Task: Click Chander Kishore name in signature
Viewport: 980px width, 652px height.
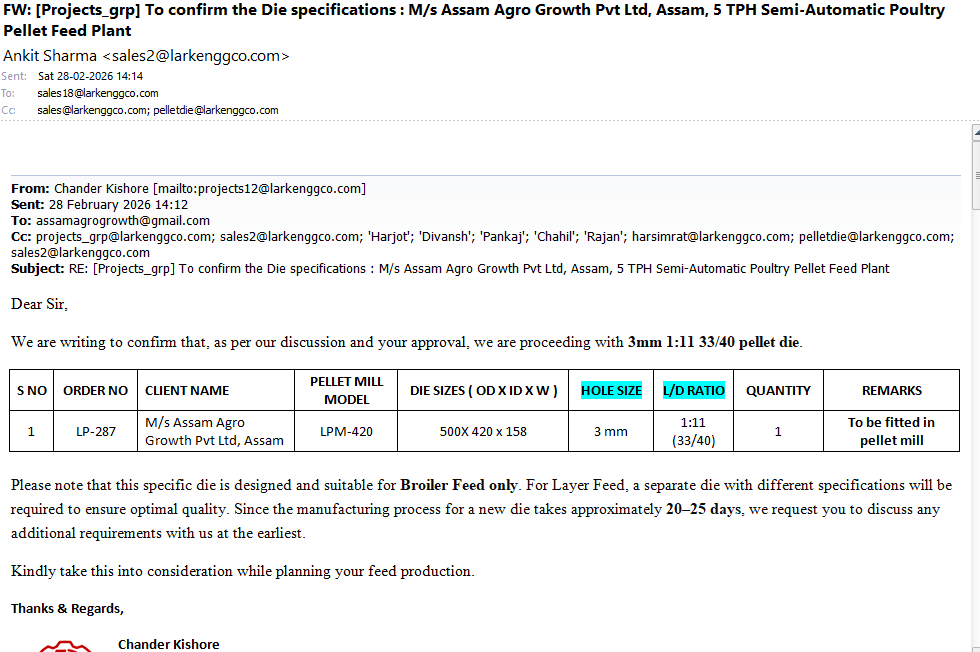Action: [x=168, y=644]
